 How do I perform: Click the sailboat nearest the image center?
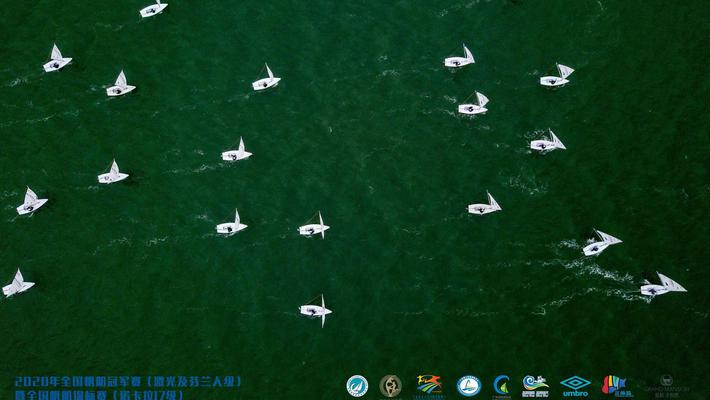click(314, 228)
